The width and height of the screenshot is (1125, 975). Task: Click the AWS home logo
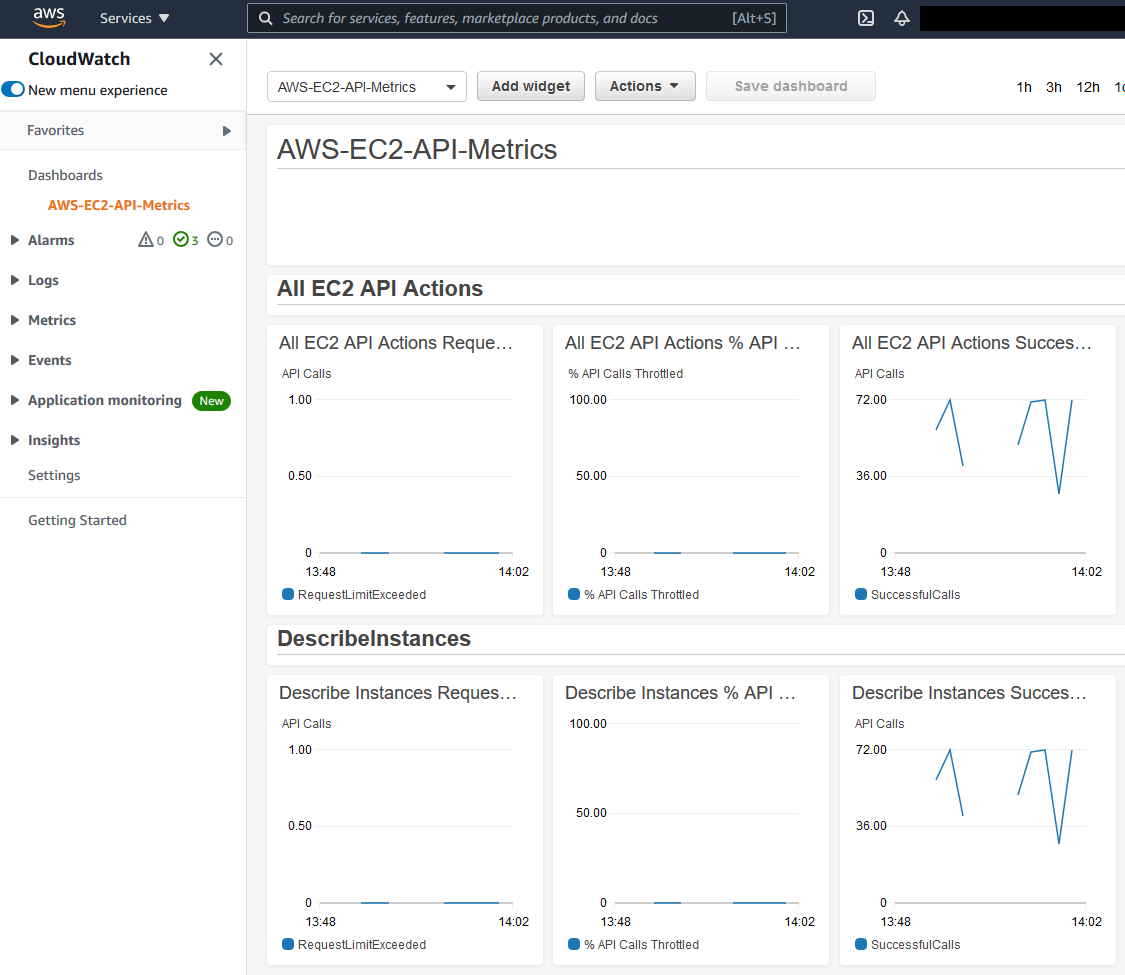48,17
